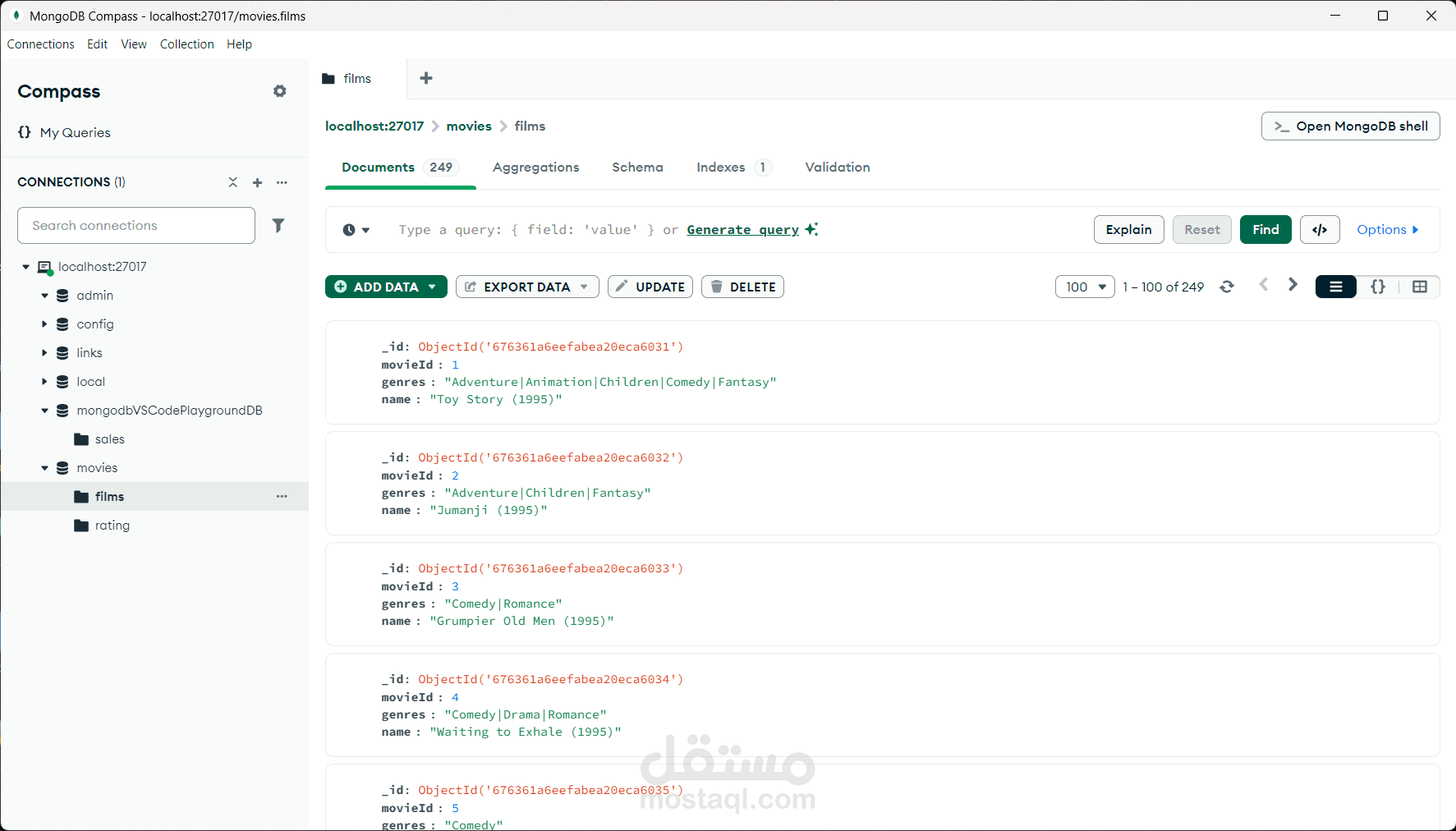Open the Help menu
The height and width of the screenshot is (831, 1456).
tap(240, 44)
